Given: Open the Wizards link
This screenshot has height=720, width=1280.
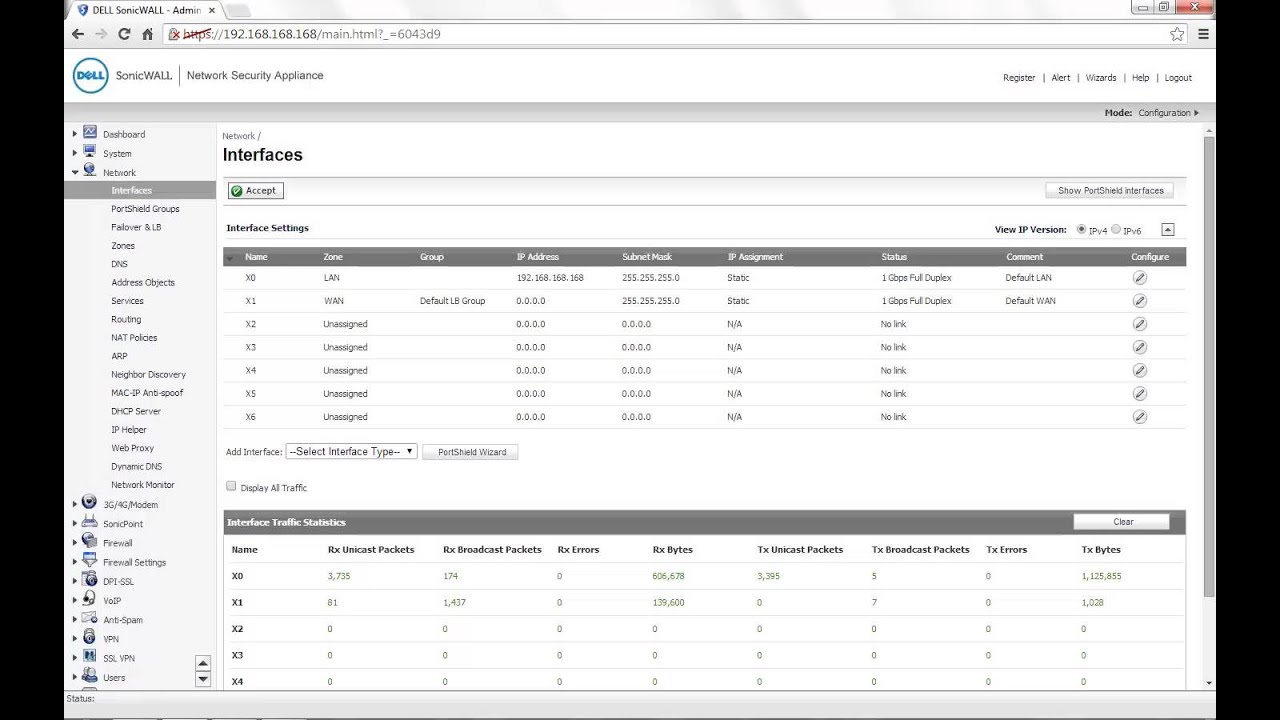Looking at the screenshot, I should point(1101,78).
